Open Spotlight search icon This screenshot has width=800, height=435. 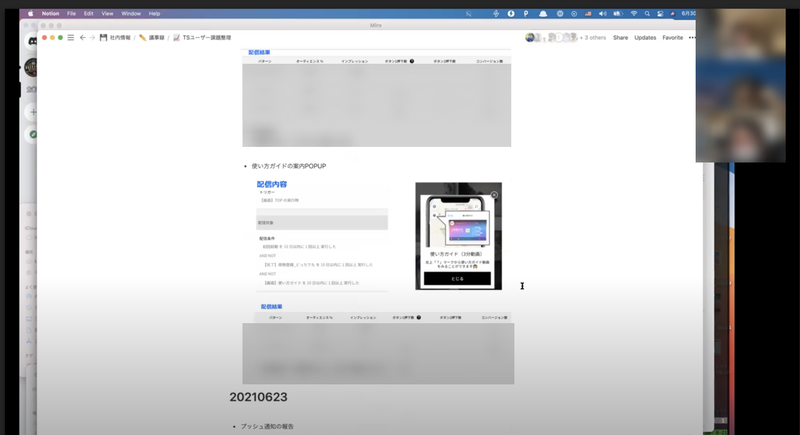647,14
